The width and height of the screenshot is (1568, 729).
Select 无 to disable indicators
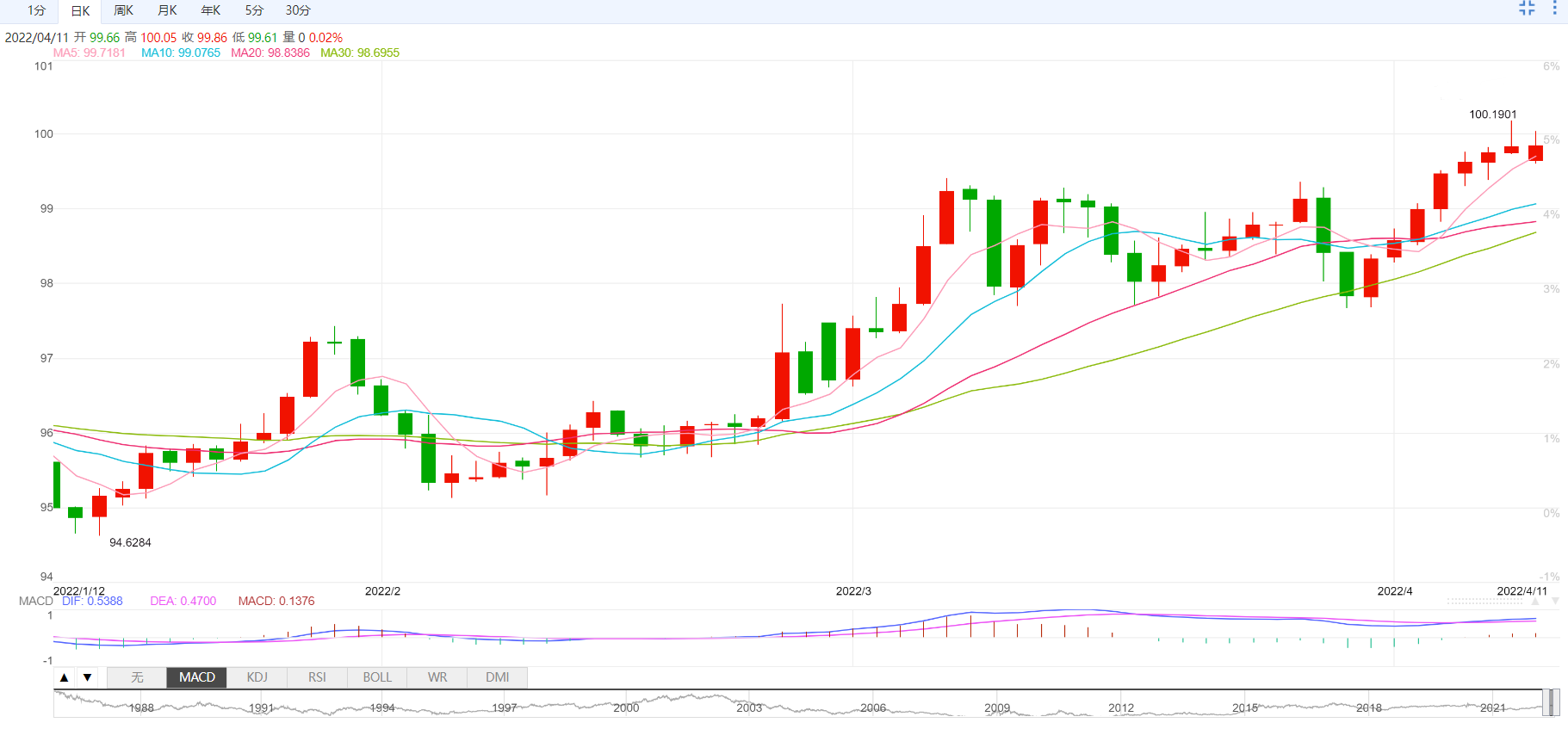(x=137, y=677)
